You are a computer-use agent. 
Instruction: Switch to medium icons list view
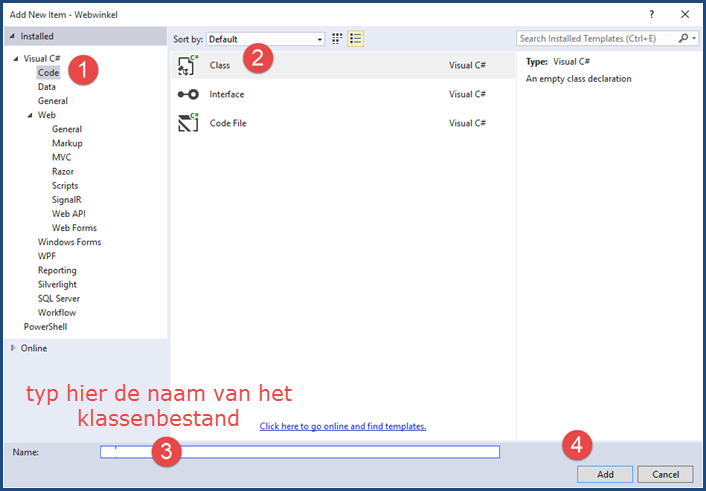(x=355, y=39)
